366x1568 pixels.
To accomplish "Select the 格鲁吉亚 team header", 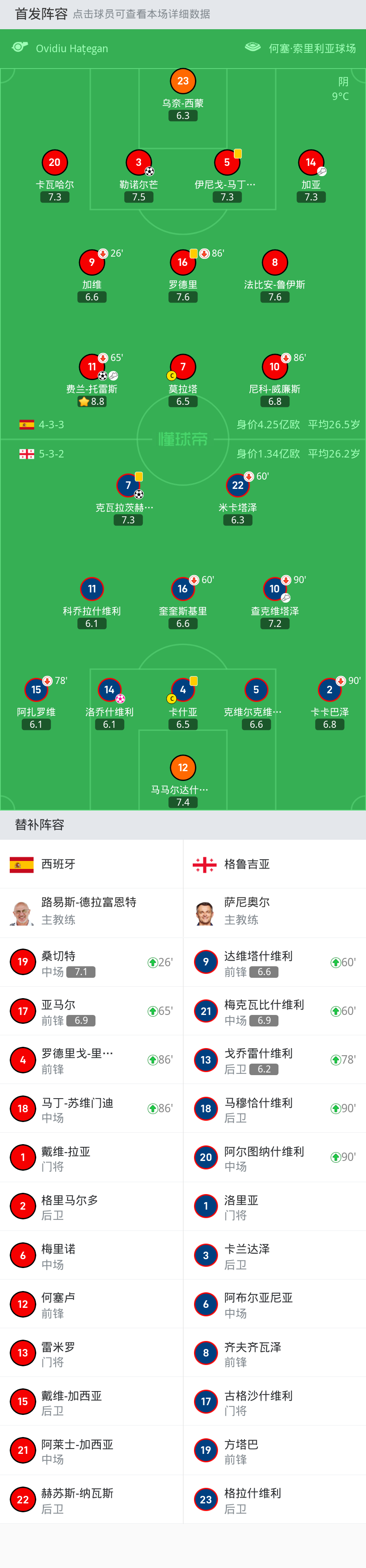I will click(x=275, y=864).
